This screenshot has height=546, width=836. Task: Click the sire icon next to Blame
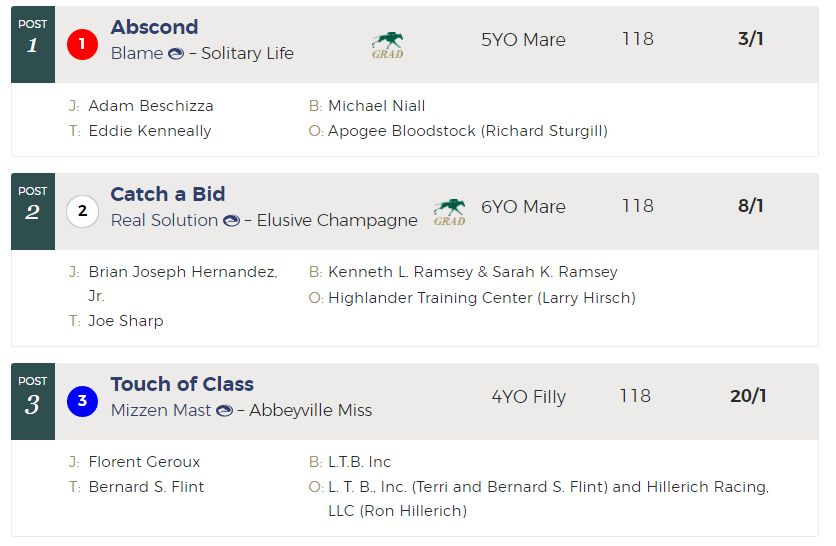[176, 53]
